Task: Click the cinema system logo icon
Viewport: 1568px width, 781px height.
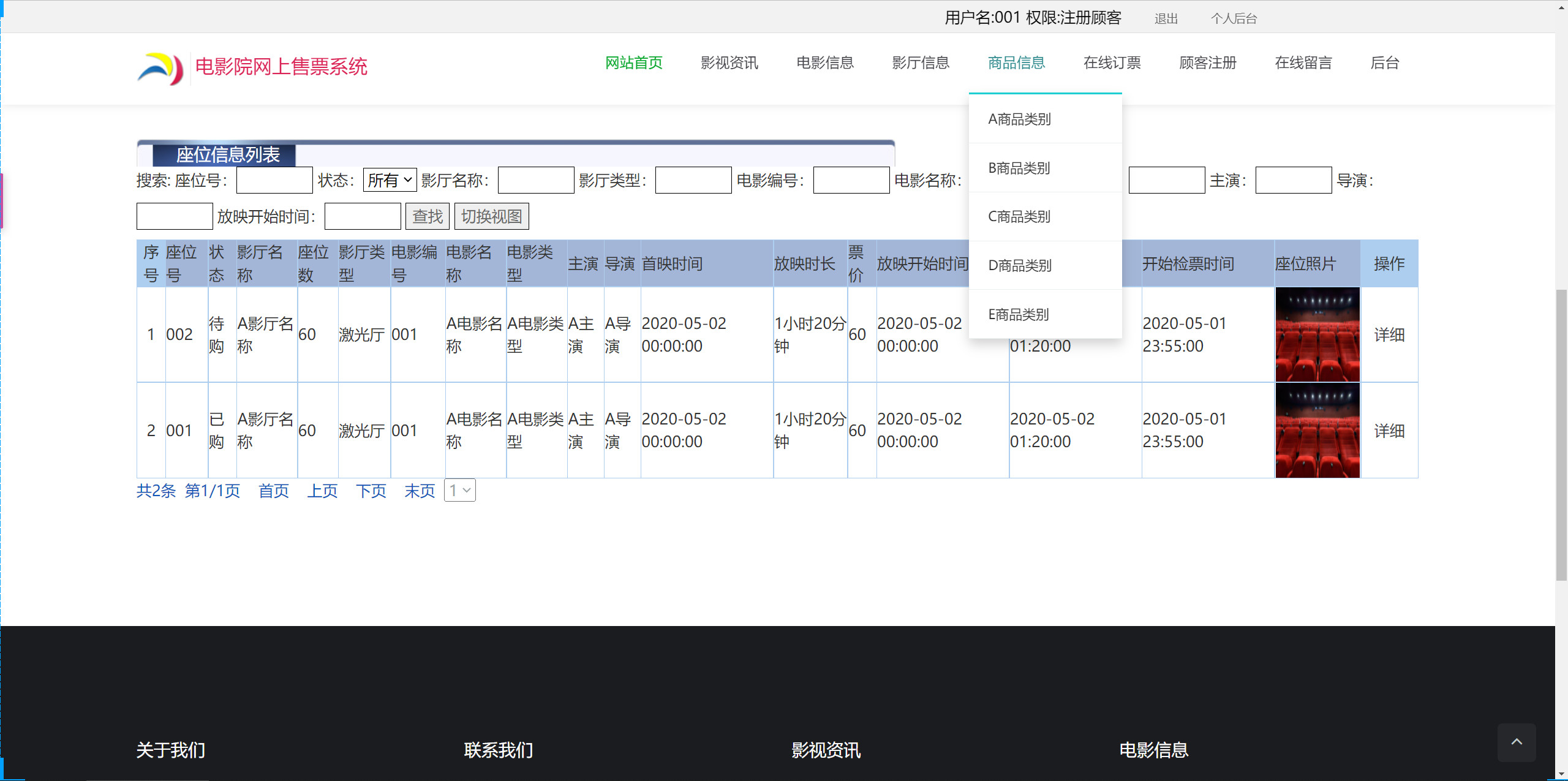Action: 160,68
